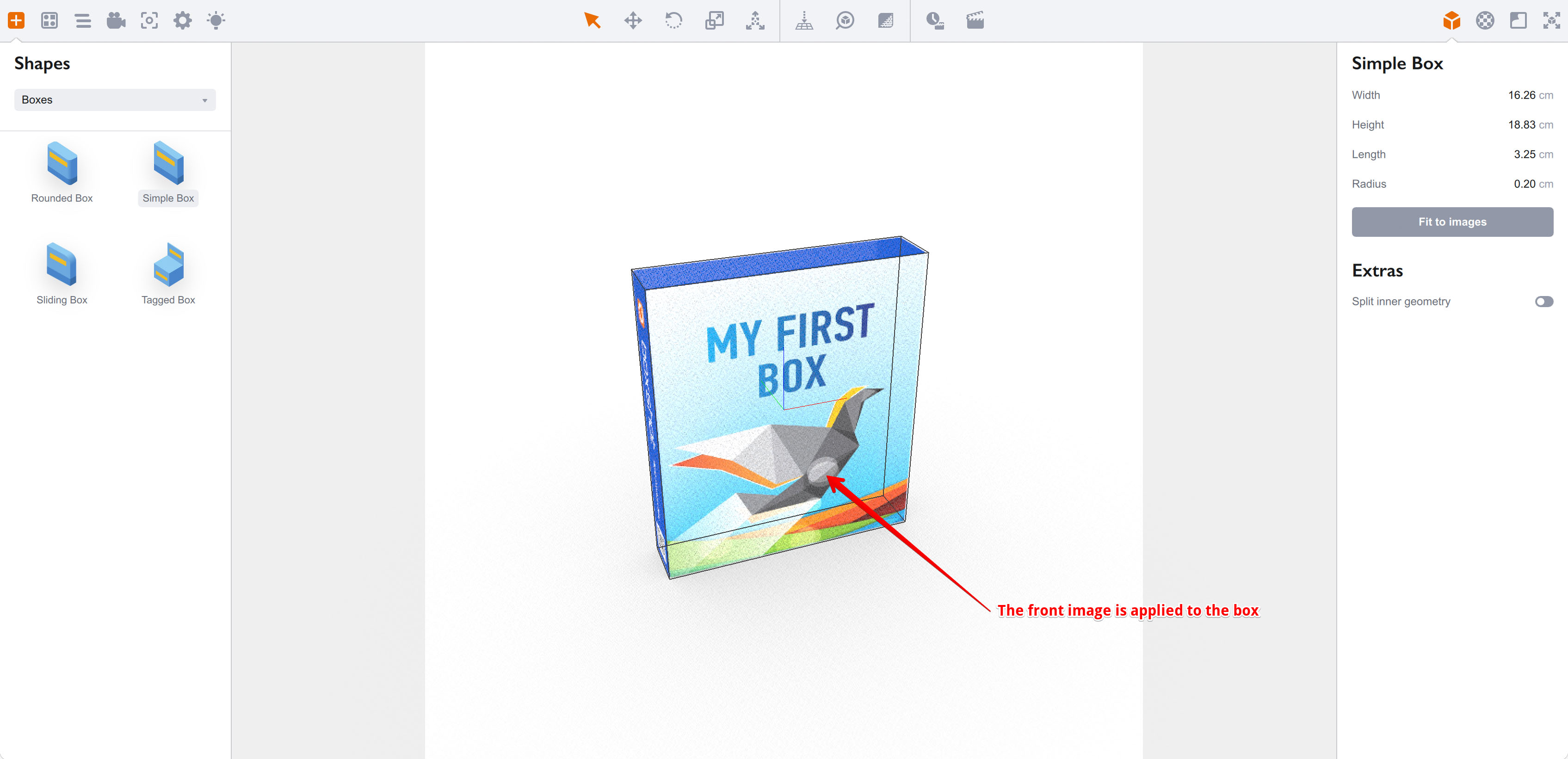Click the settings gear icon
The height and width of the screenshot is (759, 1568).
[x=182, y=20]
